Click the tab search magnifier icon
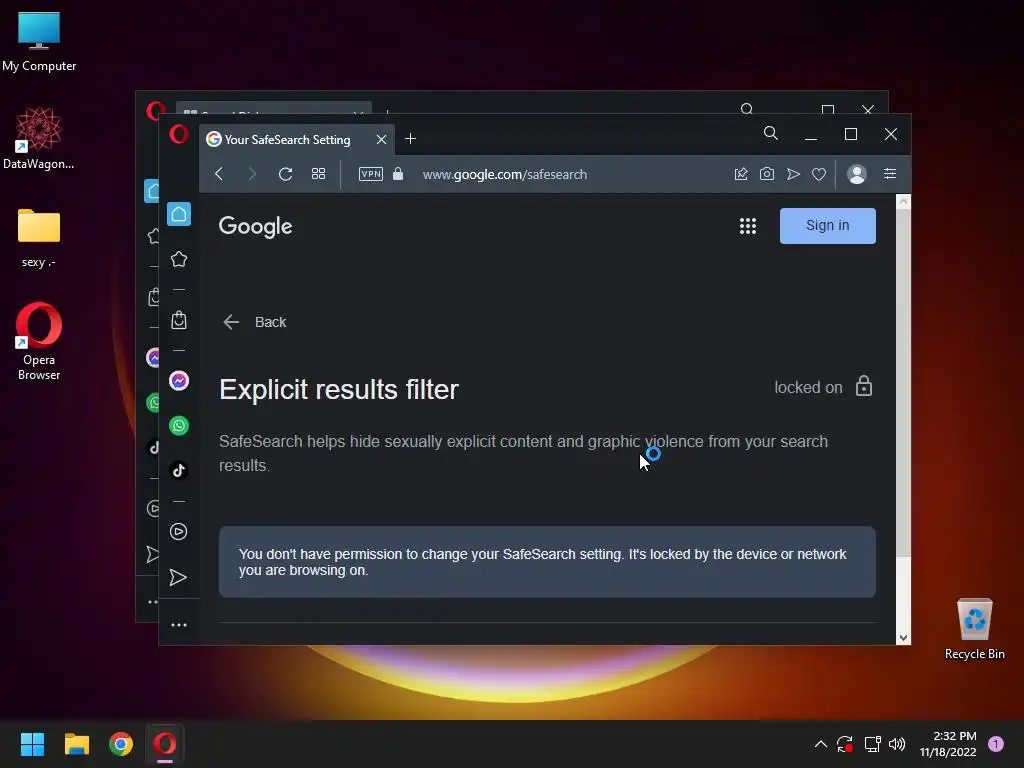1024x768 pixels. pyautogui.click(x=771, y=134)
